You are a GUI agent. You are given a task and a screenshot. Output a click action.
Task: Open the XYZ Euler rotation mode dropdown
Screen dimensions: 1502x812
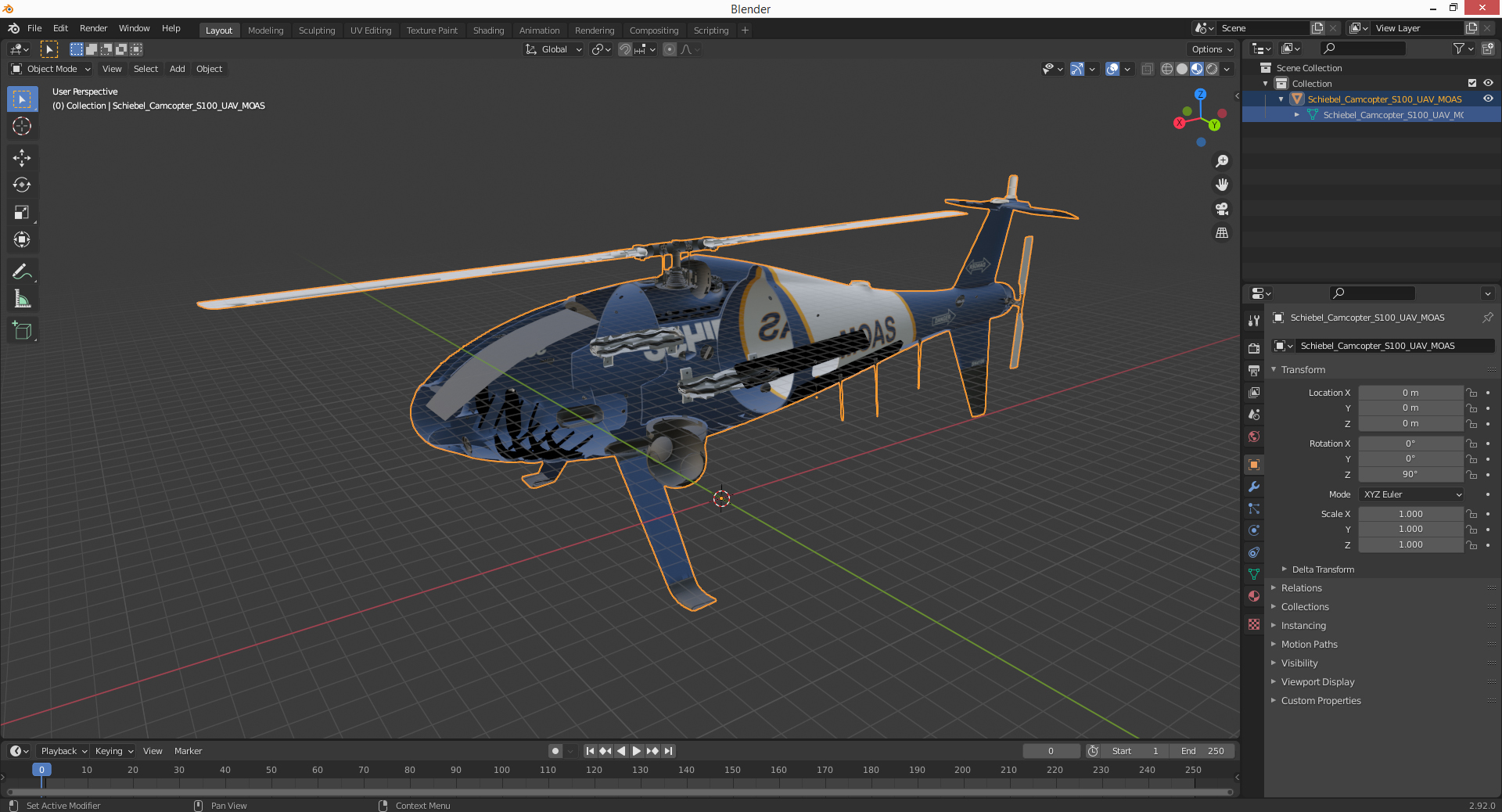[x=1411, y=494]
